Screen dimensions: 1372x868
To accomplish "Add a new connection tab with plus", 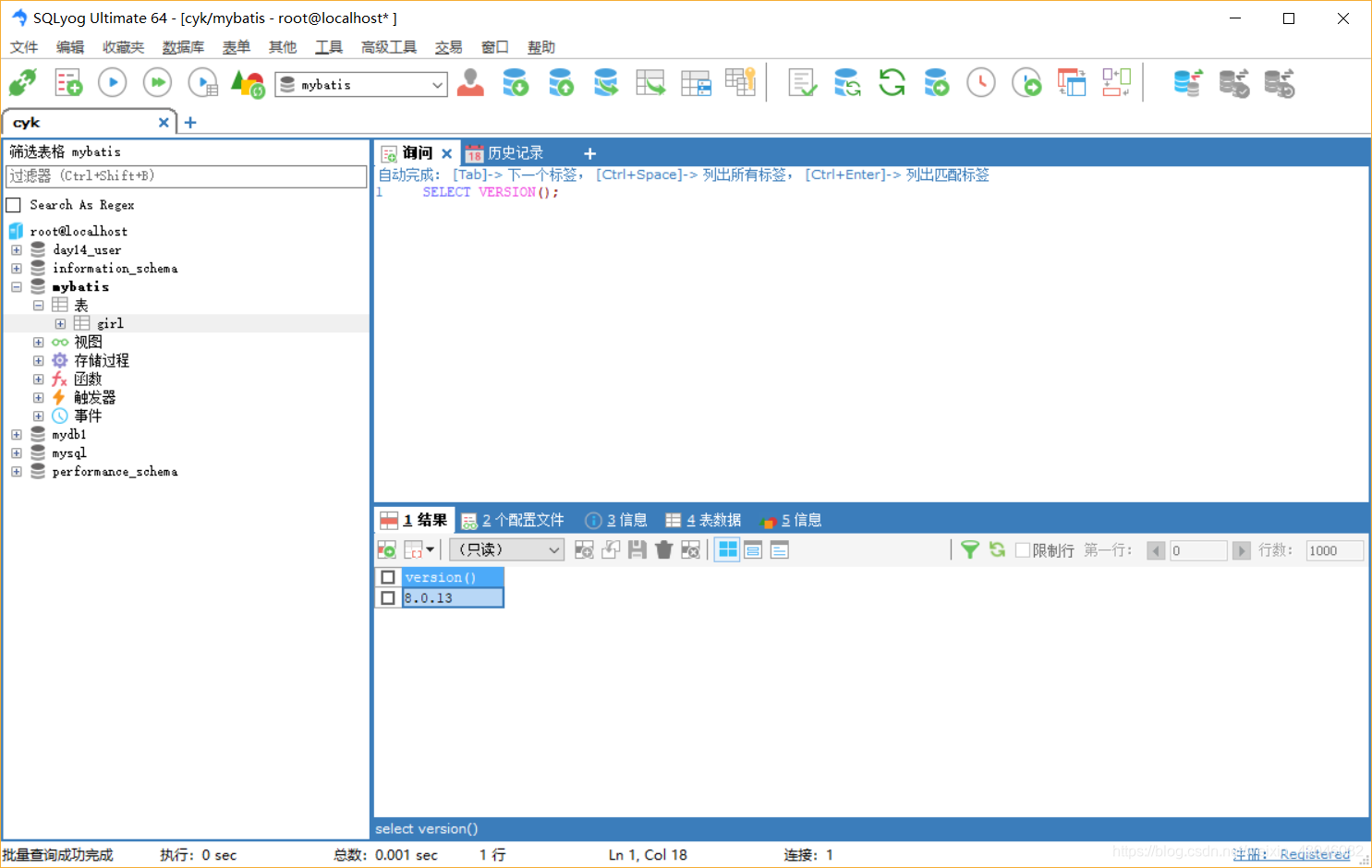I will (190, 122).
